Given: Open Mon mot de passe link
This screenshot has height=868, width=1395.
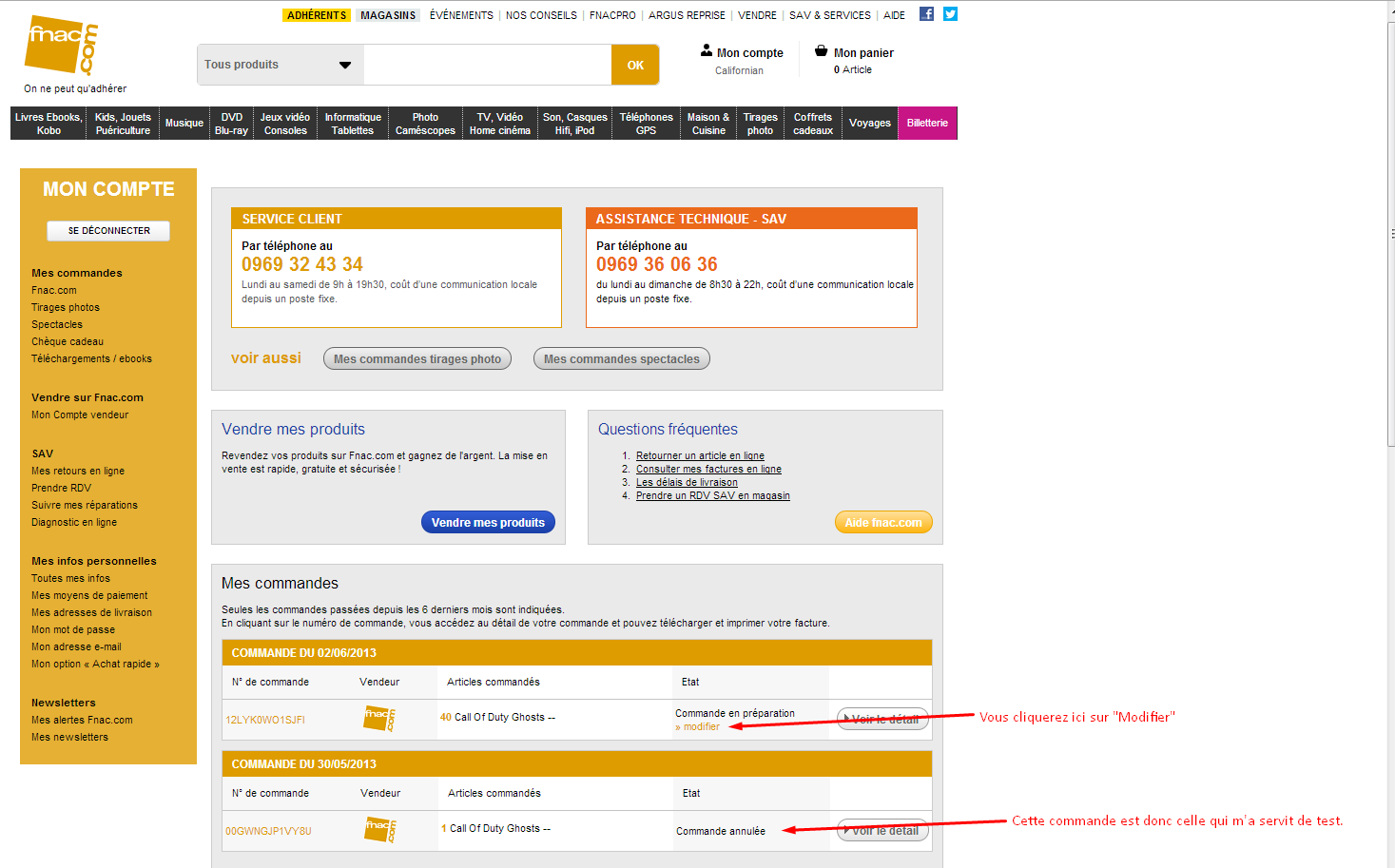Looking at the screenshot, I should point(73,630).
